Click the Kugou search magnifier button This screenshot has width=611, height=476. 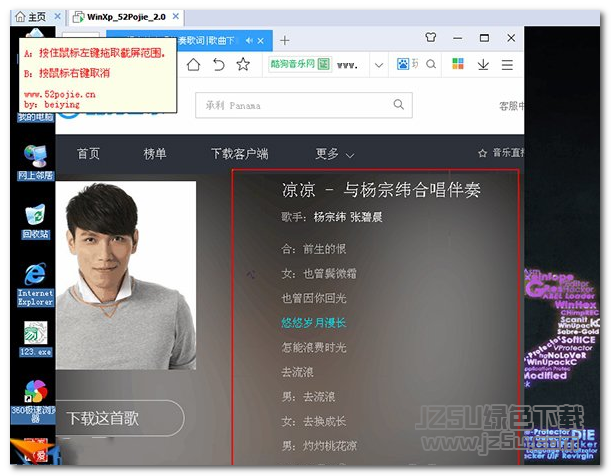(399, 104)
